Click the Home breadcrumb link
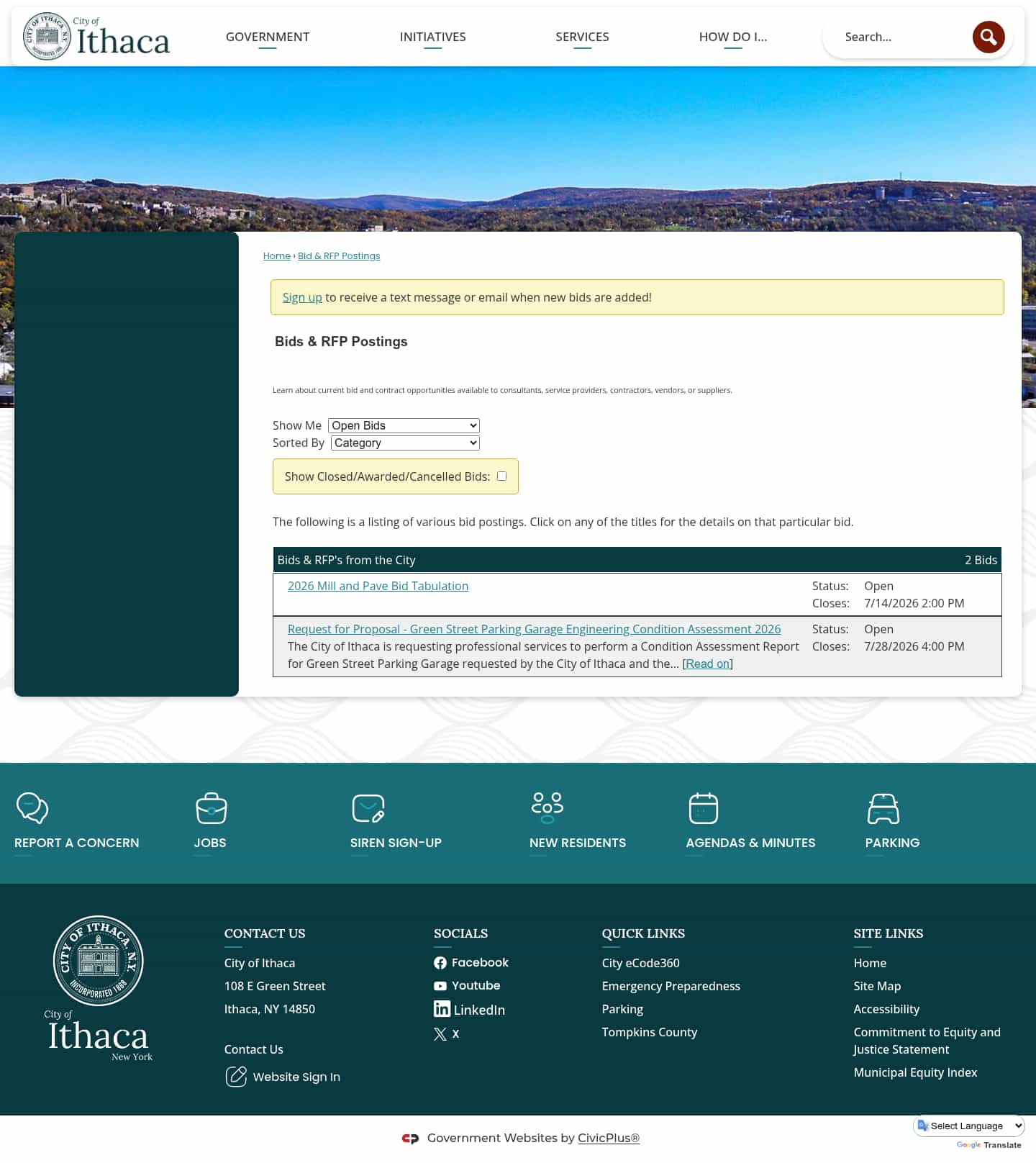Screen dimensions: 1036x1163 point(277,256)
